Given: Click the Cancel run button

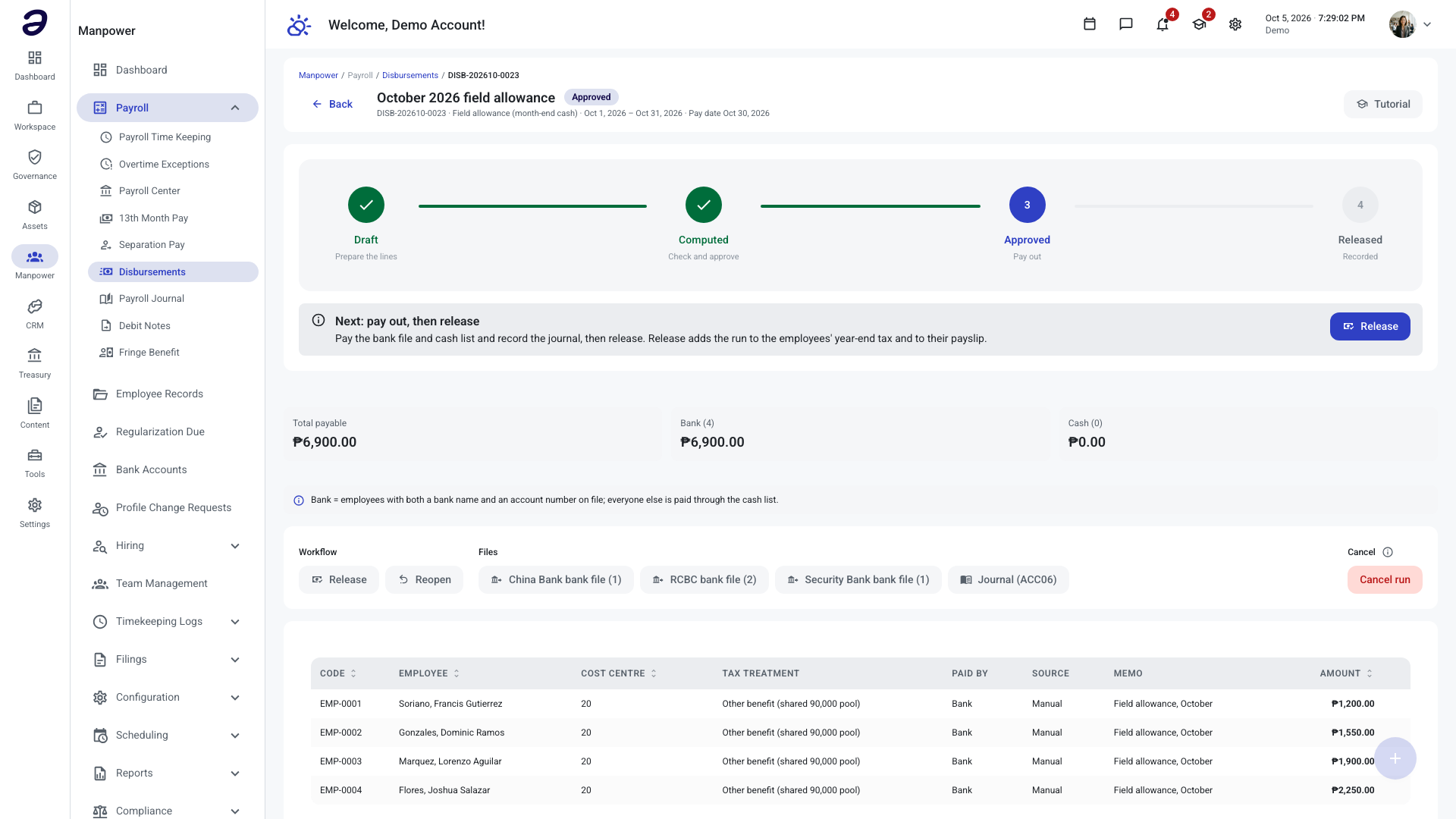Looking at the screenshot, I should point(1385,579).
